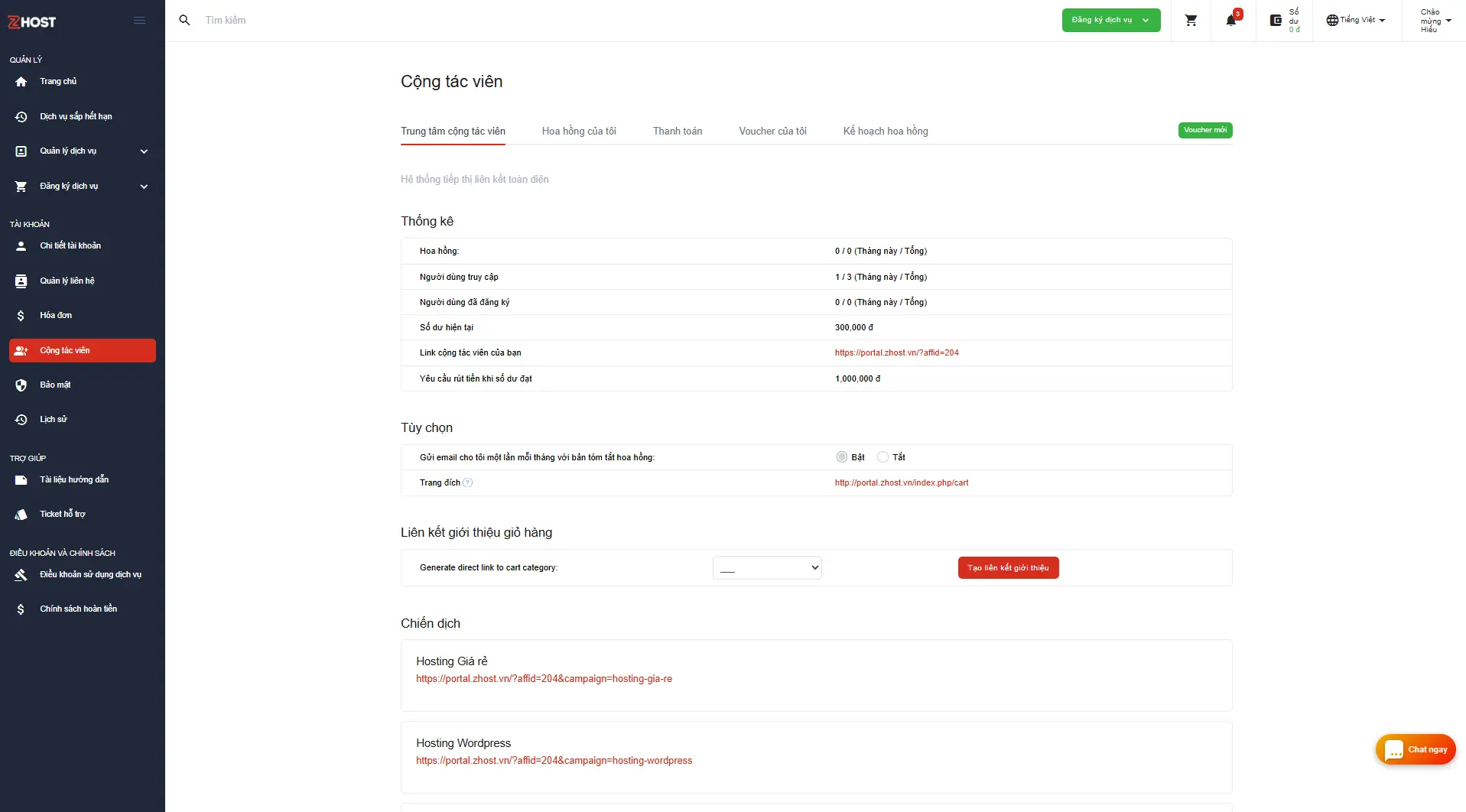Click the contacts icon for Quản lý liên hệ

coord(21,281)
